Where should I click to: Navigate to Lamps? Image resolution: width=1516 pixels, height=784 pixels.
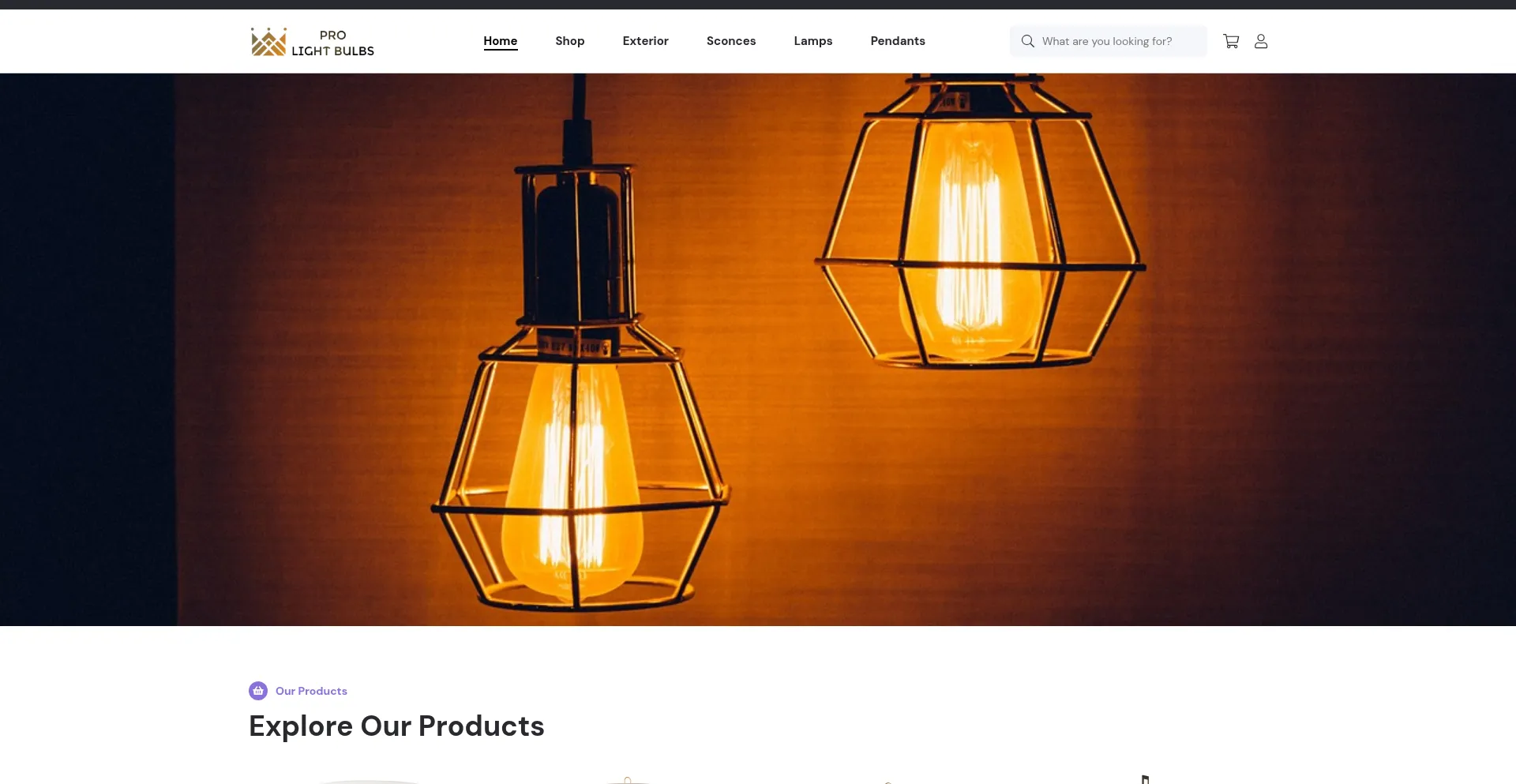pos(813,41)
